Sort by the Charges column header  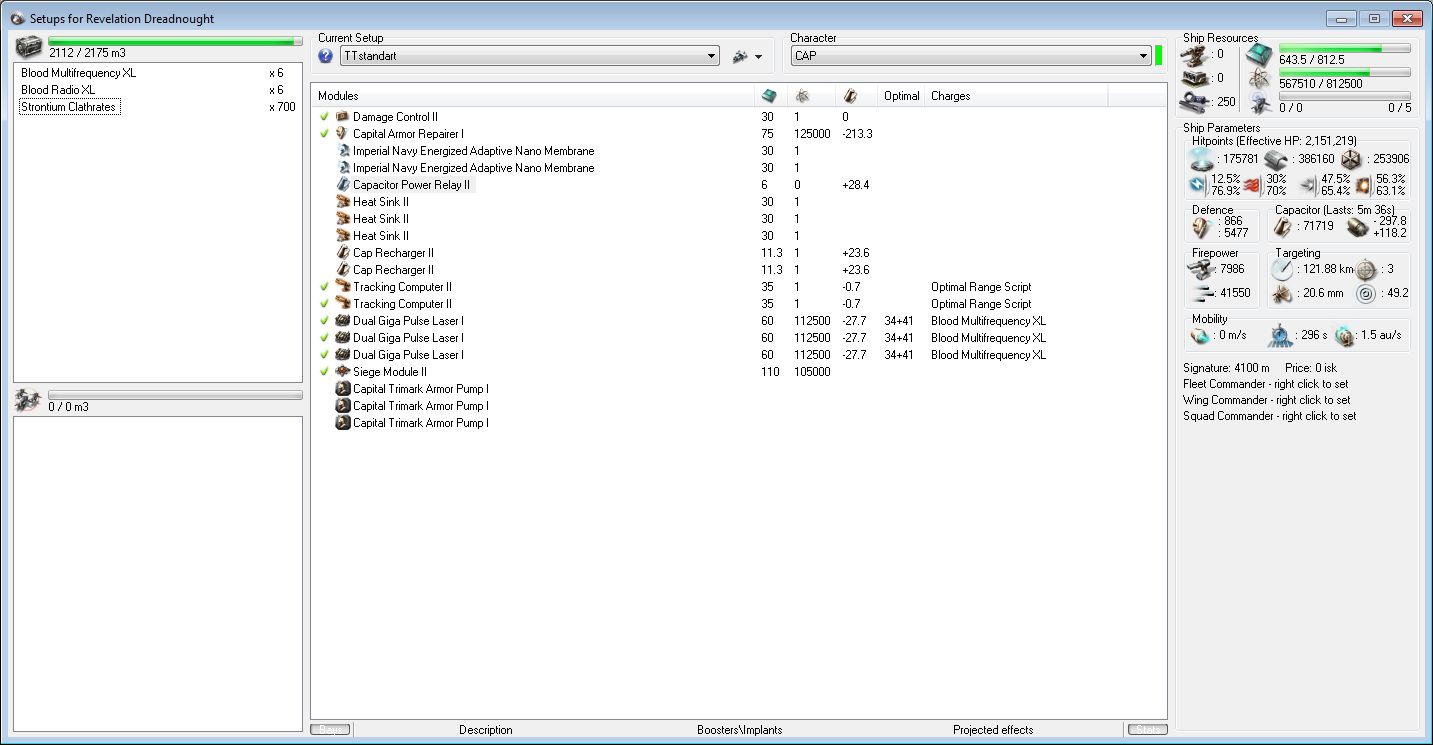pyautogui.click(x=1016, y=96)
